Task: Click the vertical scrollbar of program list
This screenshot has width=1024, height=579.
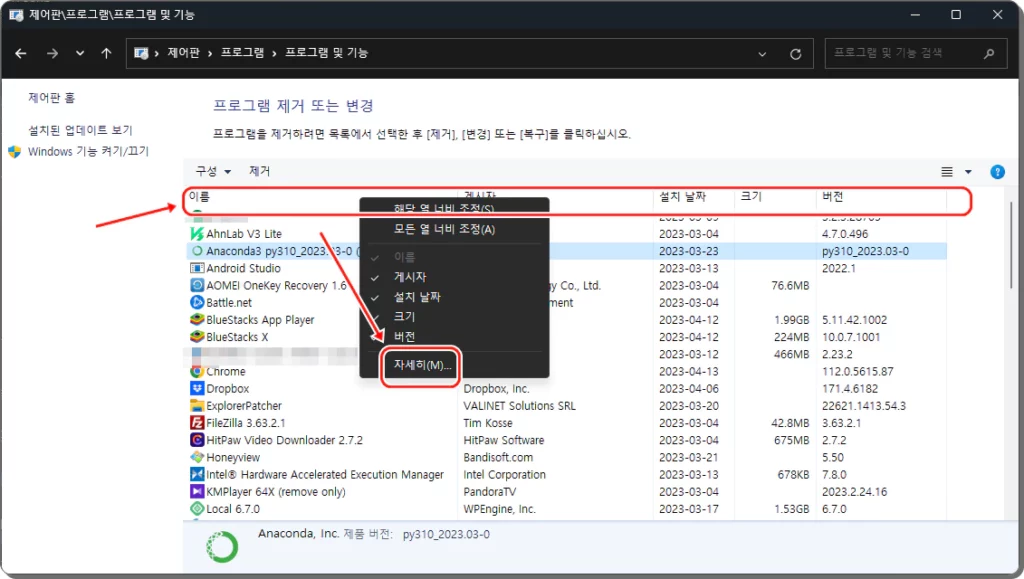Action: tap(1012, 245)
